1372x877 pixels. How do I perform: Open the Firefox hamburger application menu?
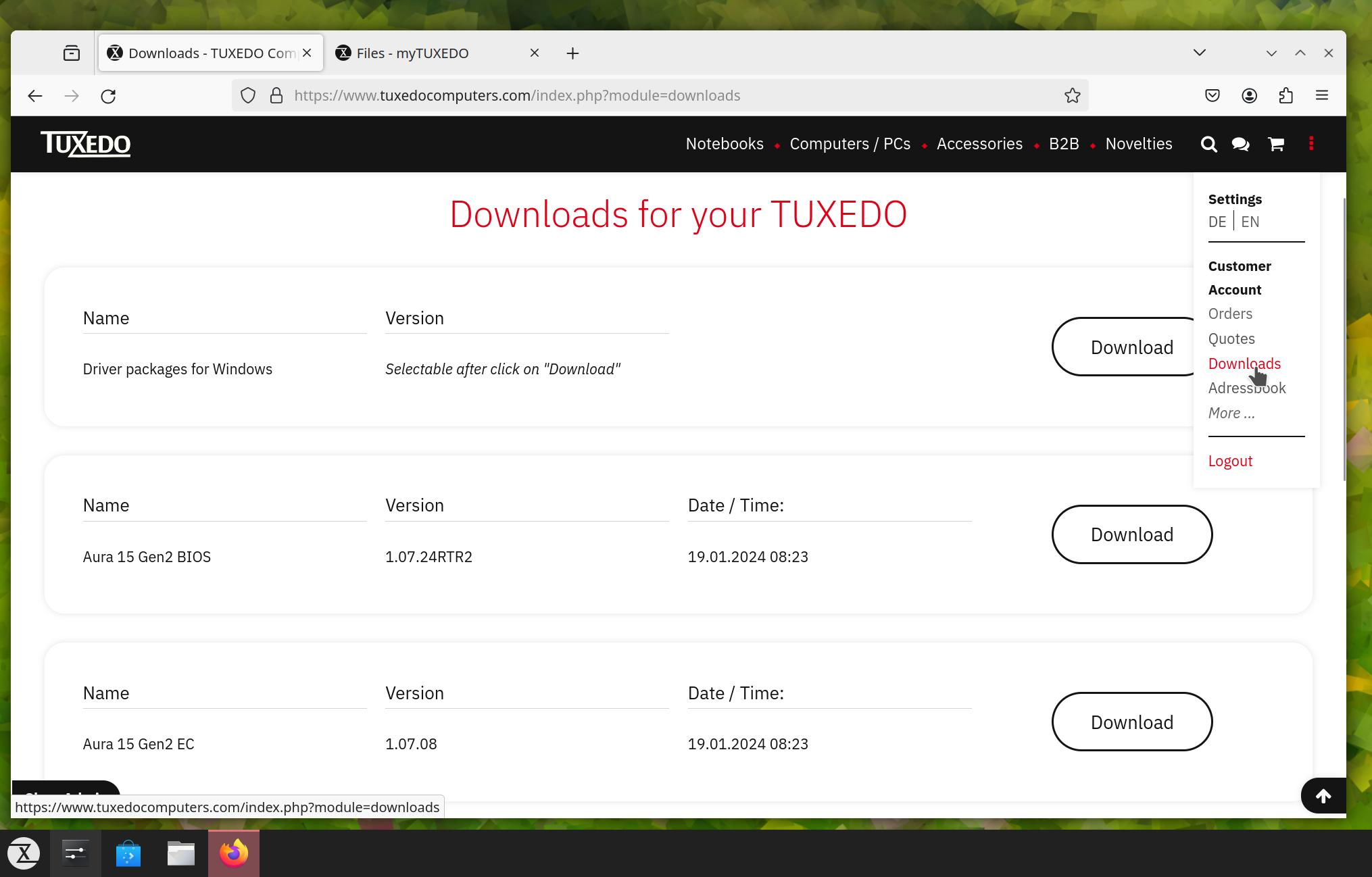[x=1322, y=96]
